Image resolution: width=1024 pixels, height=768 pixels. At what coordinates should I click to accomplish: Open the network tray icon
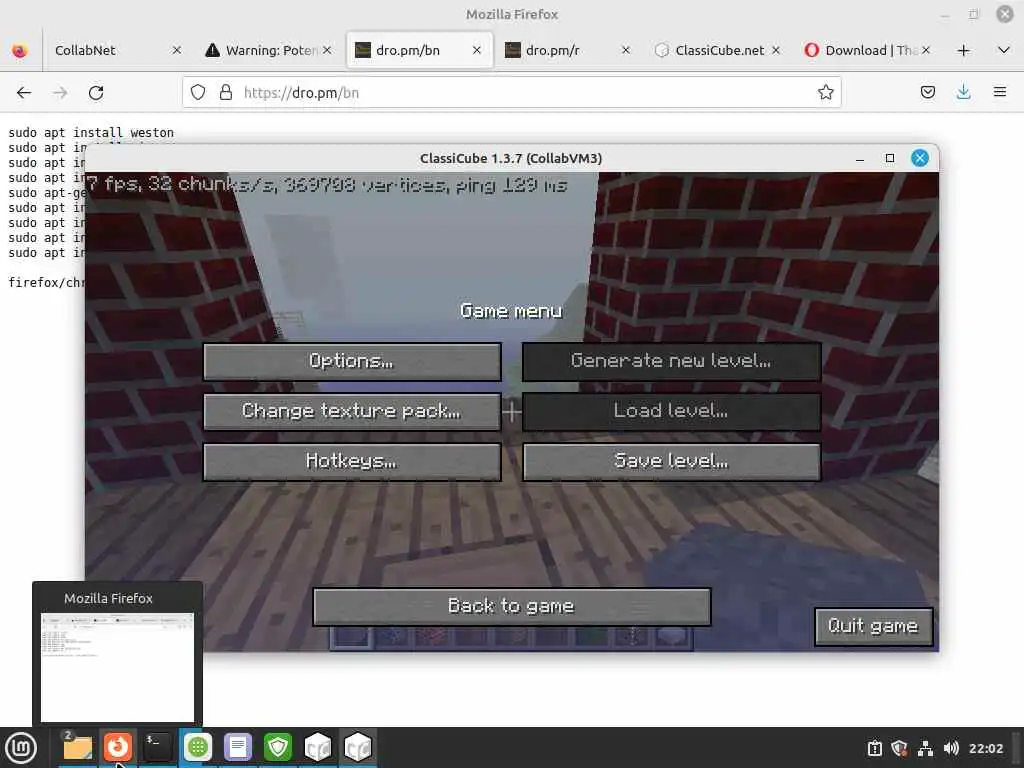pos(925,748)
